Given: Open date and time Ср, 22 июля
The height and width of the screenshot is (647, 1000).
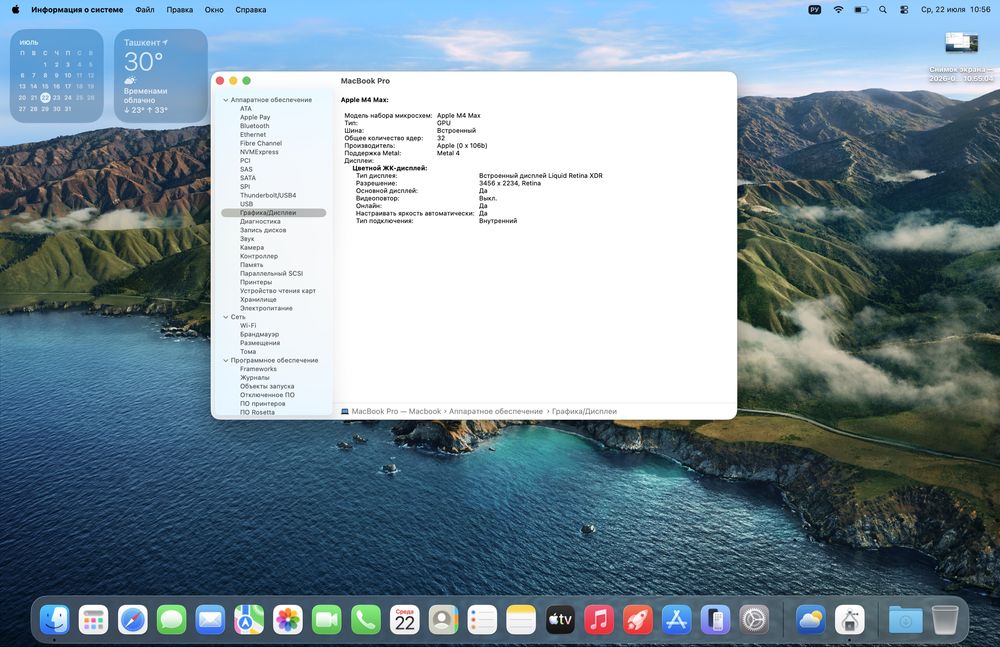Looking at the screenshot, I should pyautogui.click(x=955, y=10).
